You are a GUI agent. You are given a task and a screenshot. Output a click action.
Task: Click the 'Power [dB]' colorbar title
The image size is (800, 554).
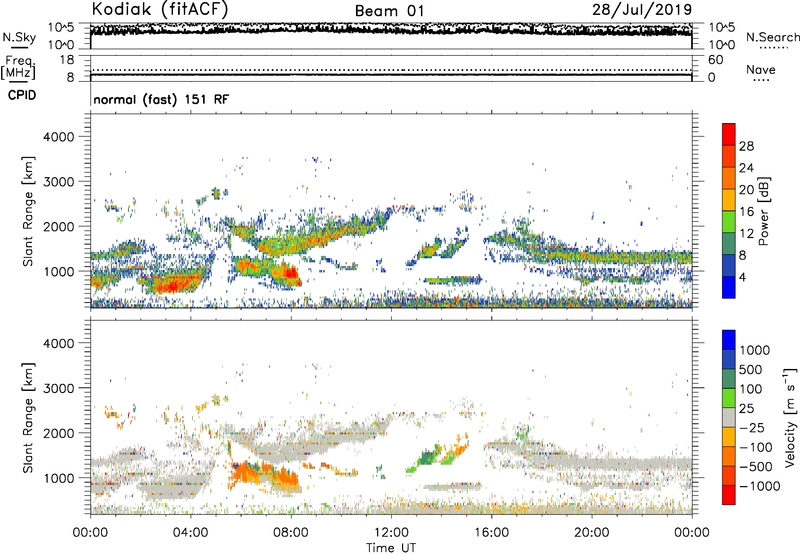(763, 211)
